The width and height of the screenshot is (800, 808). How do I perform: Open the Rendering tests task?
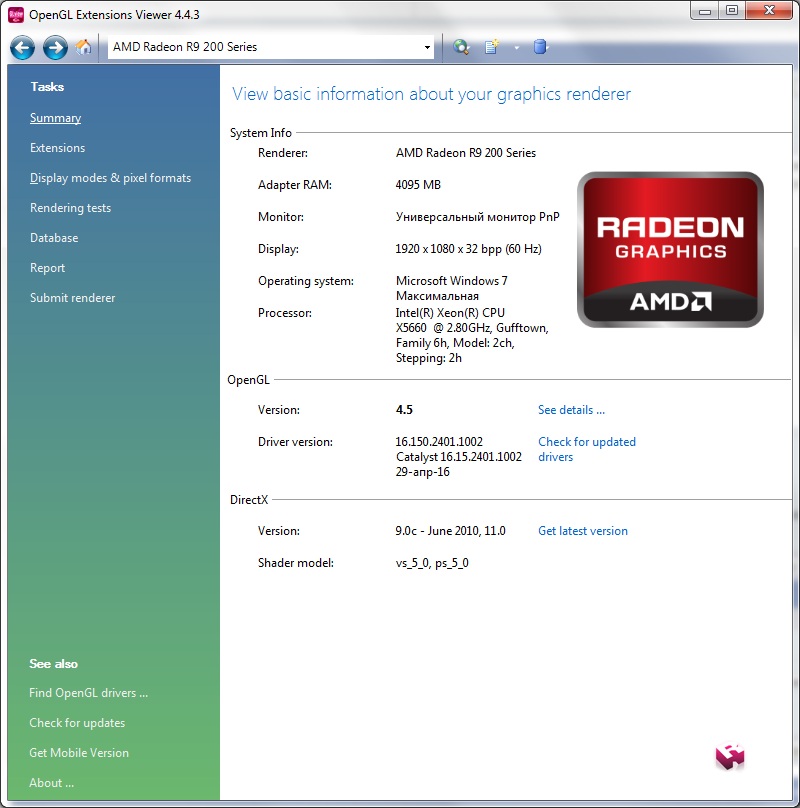pyautogui.click(x=70, y=208)
